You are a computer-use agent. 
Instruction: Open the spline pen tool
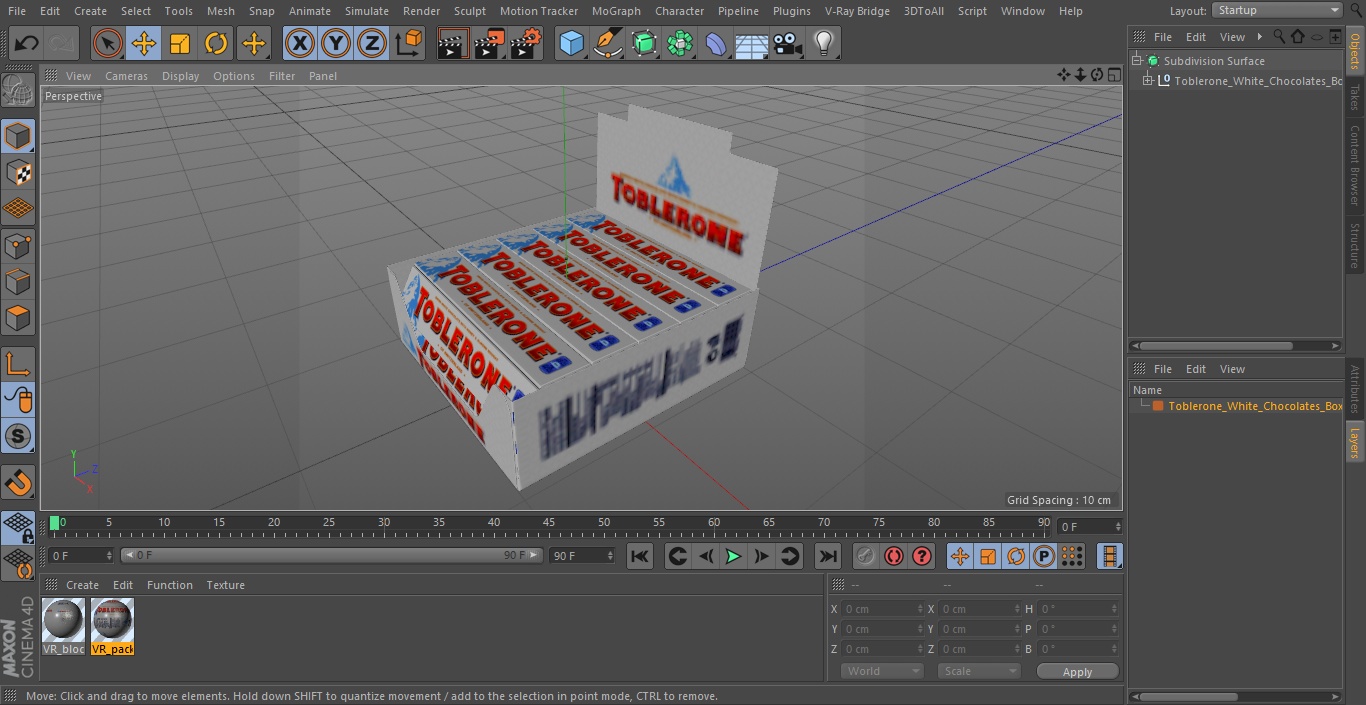click(x=607, y=43)
